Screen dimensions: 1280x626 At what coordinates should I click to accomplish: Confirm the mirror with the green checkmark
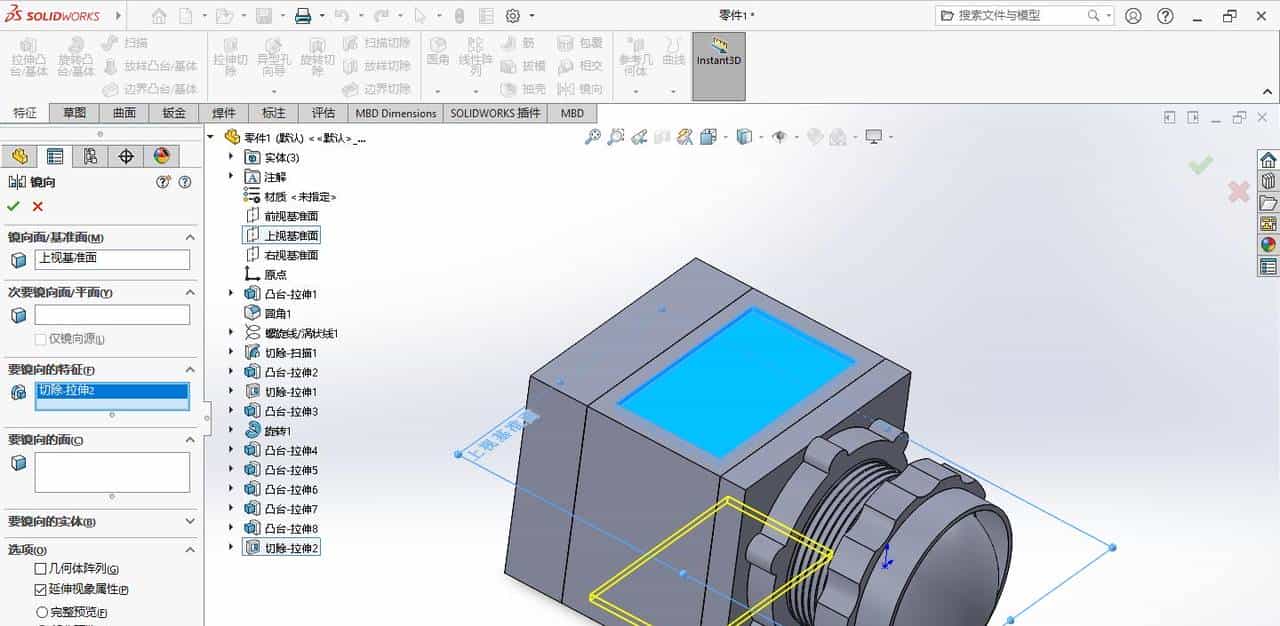coord(13,207)
